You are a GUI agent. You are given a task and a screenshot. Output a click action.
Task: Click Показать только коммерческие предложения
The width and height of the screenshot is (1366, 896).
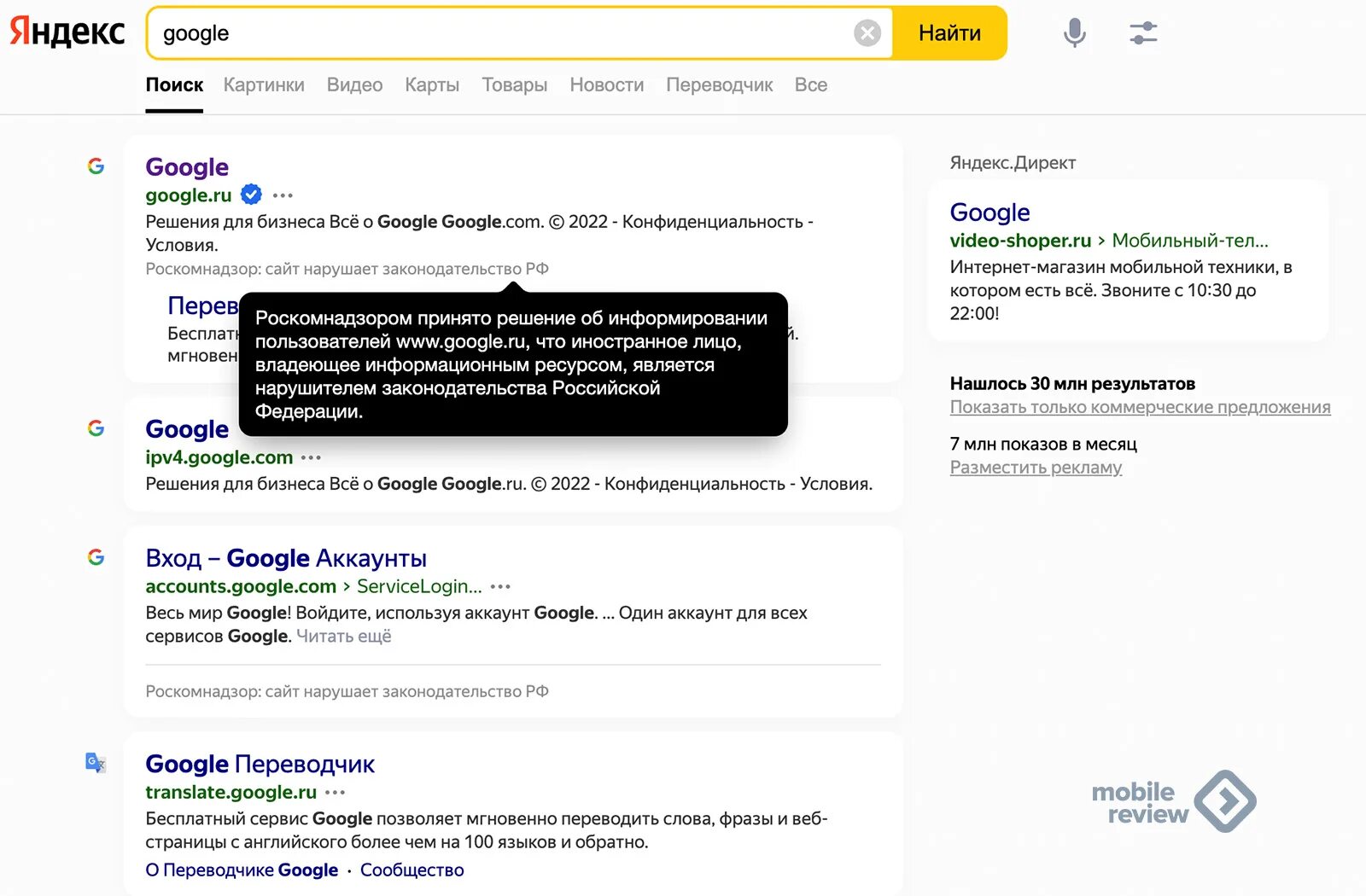(x=1140, y=407)
